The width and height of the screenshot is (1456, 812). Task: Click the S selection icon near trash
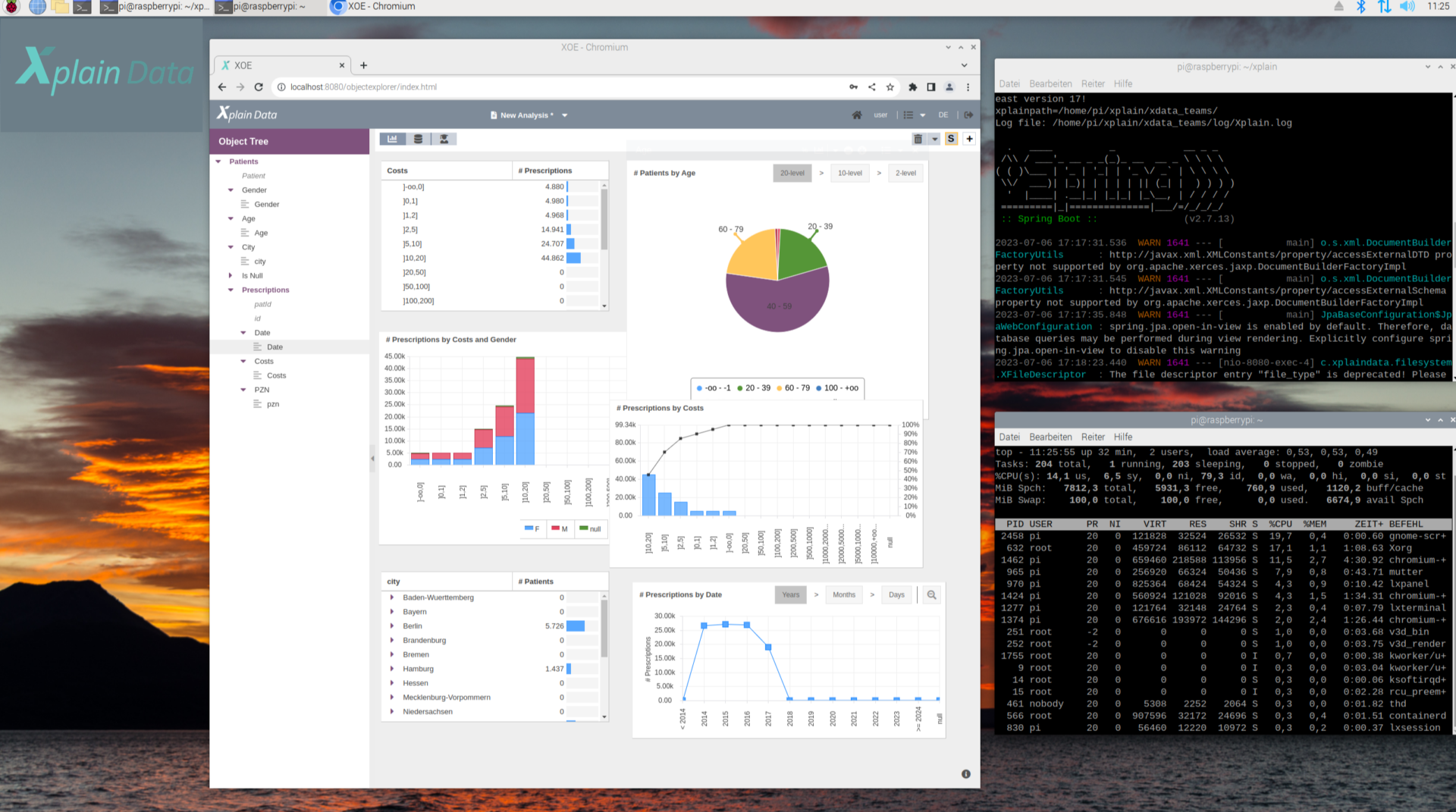951,139
